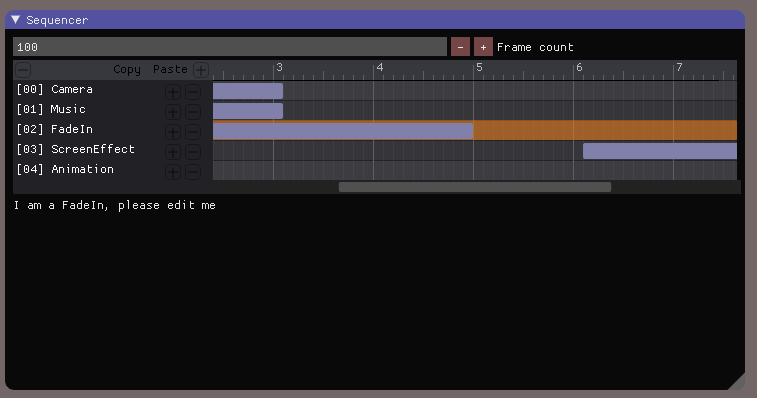Click the minus icon on FadeIn track
This screenshot has height=398, width=757.
click(x=193, y=132)
